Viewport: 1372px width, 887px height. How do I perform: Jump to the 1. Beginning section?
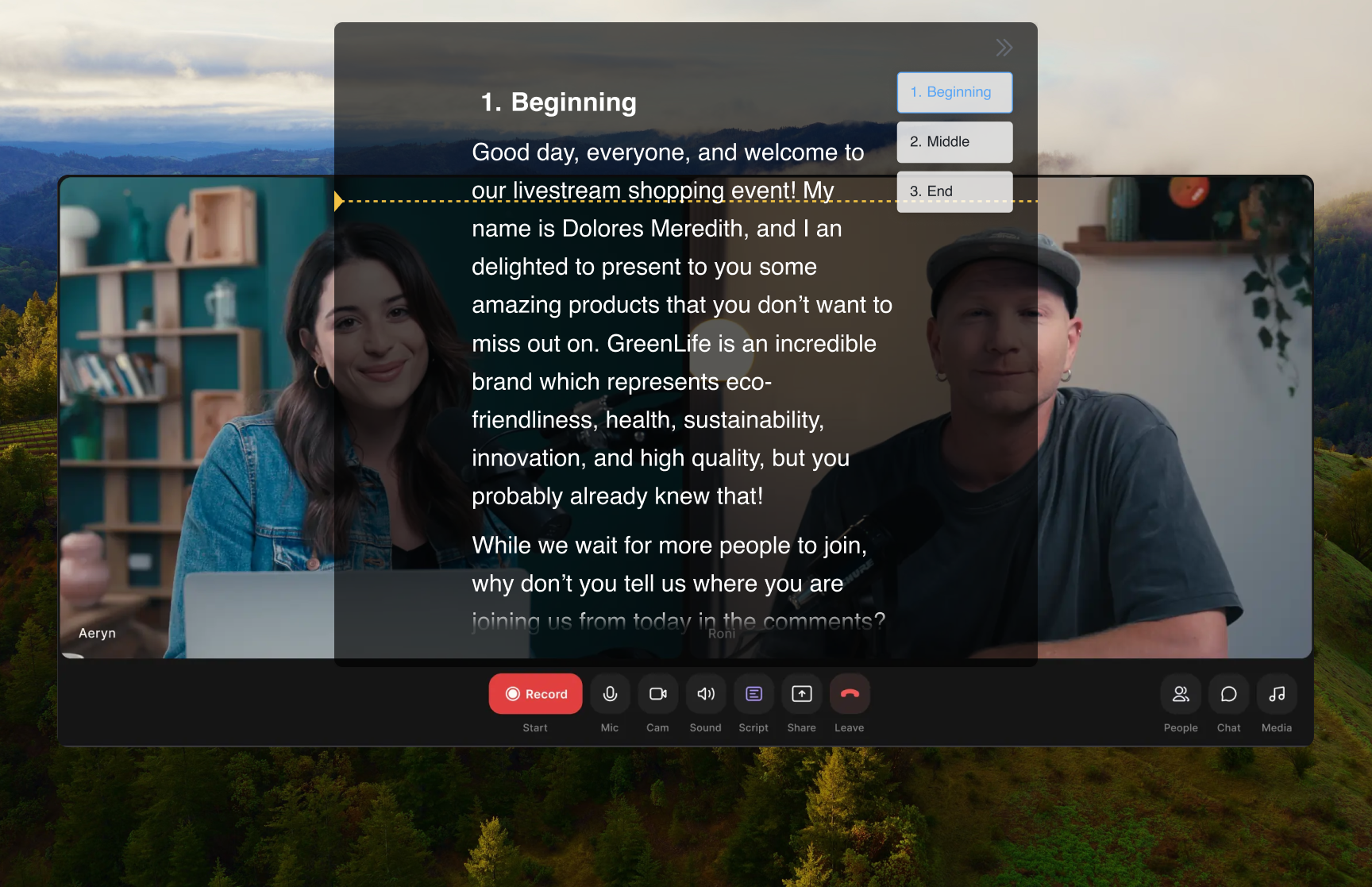tap(954, 92)
